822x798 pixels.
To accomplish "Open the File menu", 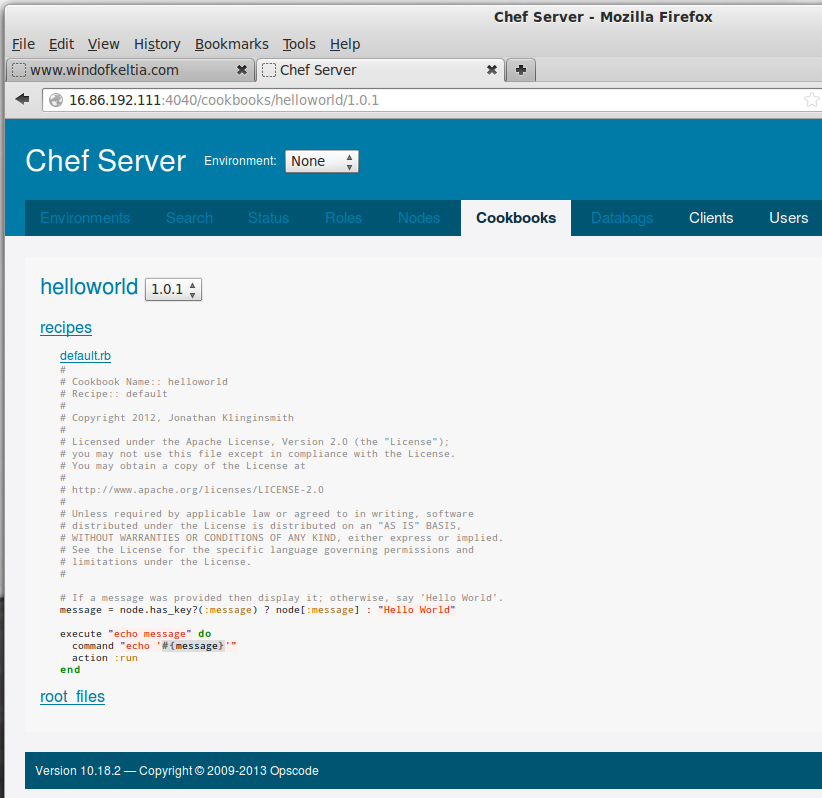I will 23,44.
